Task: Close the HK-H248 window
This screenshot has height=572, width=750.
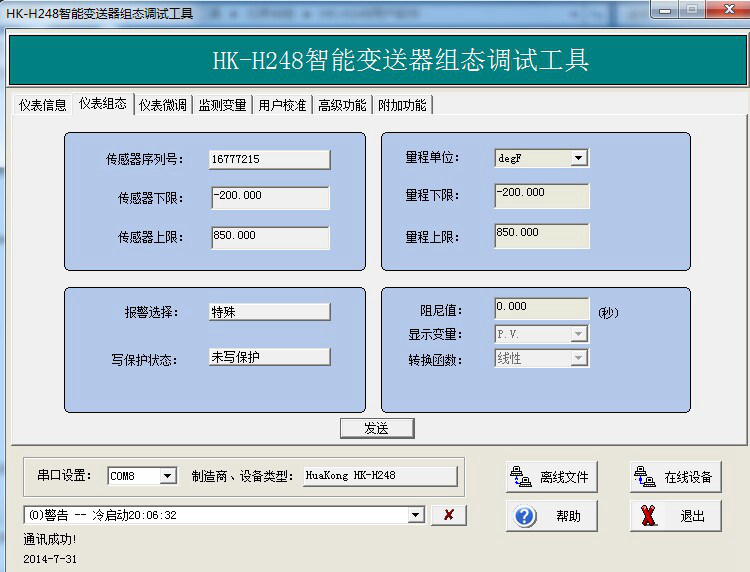Action: tap(729, 9)
